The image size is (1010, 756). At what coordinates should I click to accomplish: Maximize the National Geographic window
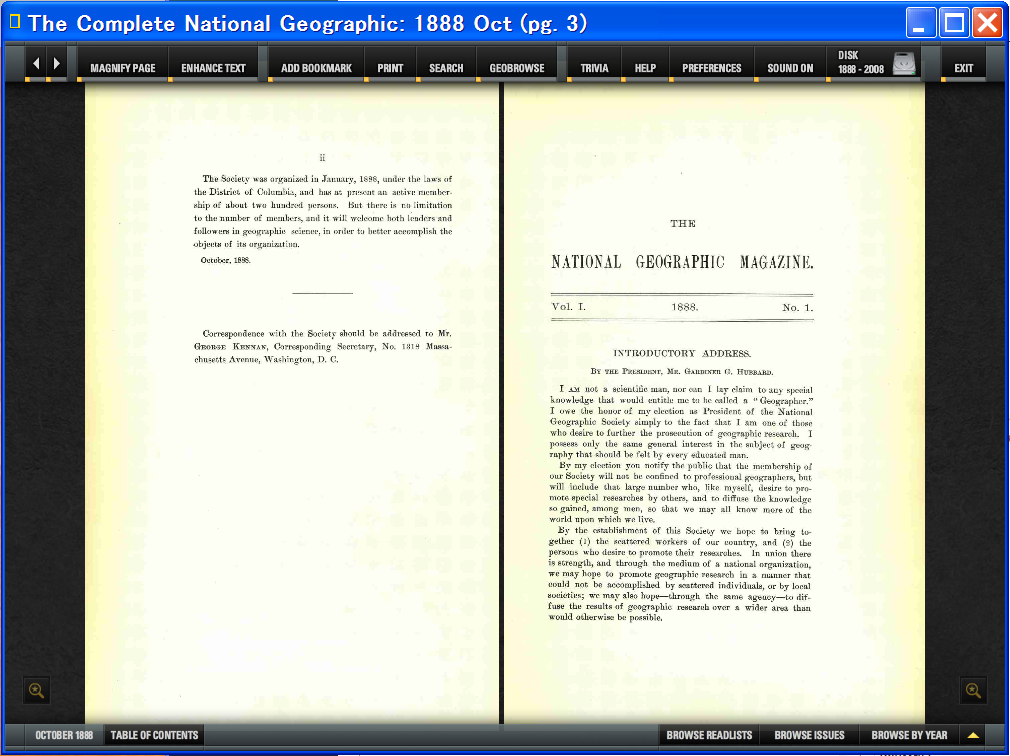954,23
